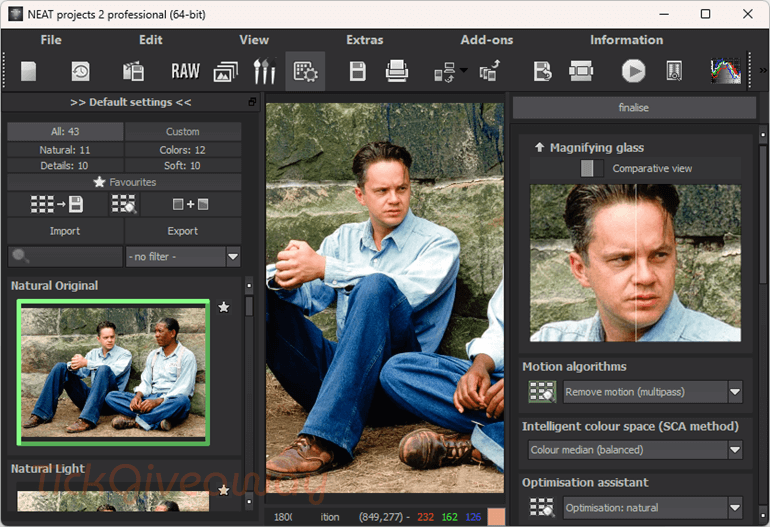Screen dimensions: 770x527
Task: Open the Add-ons menu
Action: [x=487, y=40]
